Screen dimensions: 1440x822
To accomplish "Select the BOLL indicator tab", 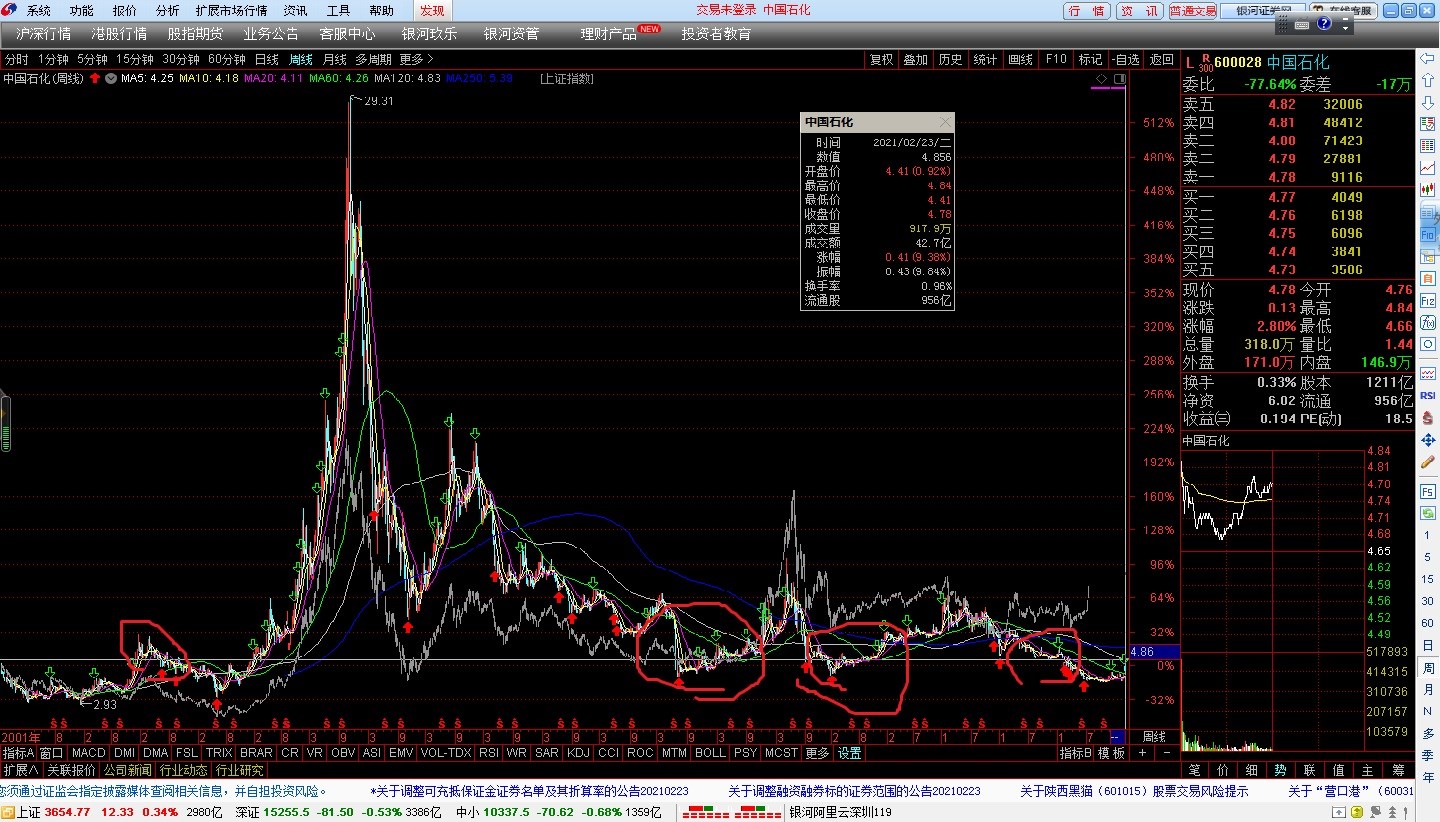I will click(710, 753).
